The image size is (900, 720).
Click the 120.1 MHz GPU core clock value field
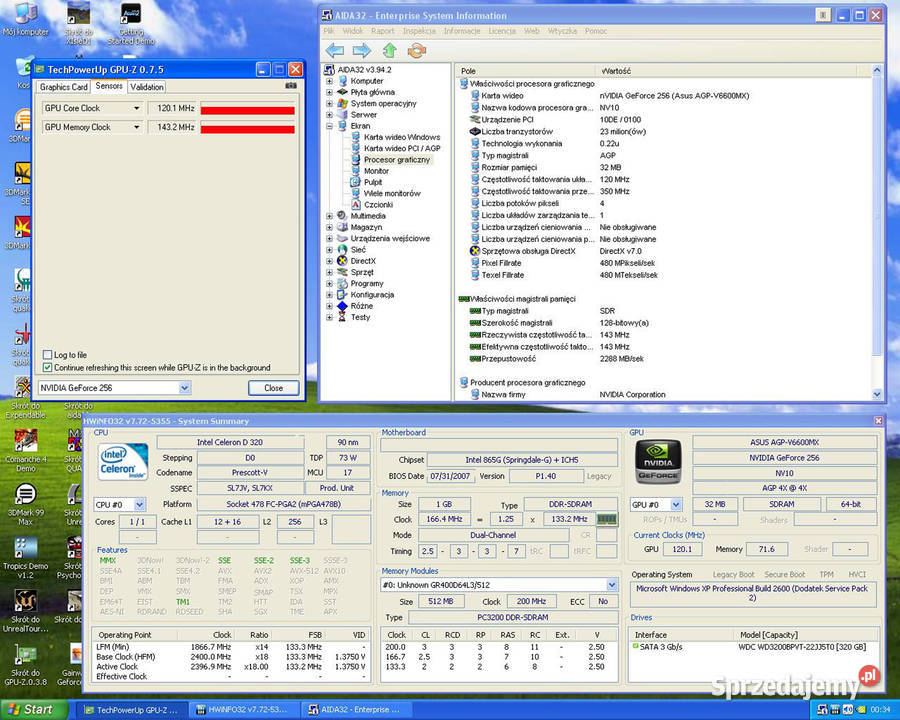click(173, 108)
